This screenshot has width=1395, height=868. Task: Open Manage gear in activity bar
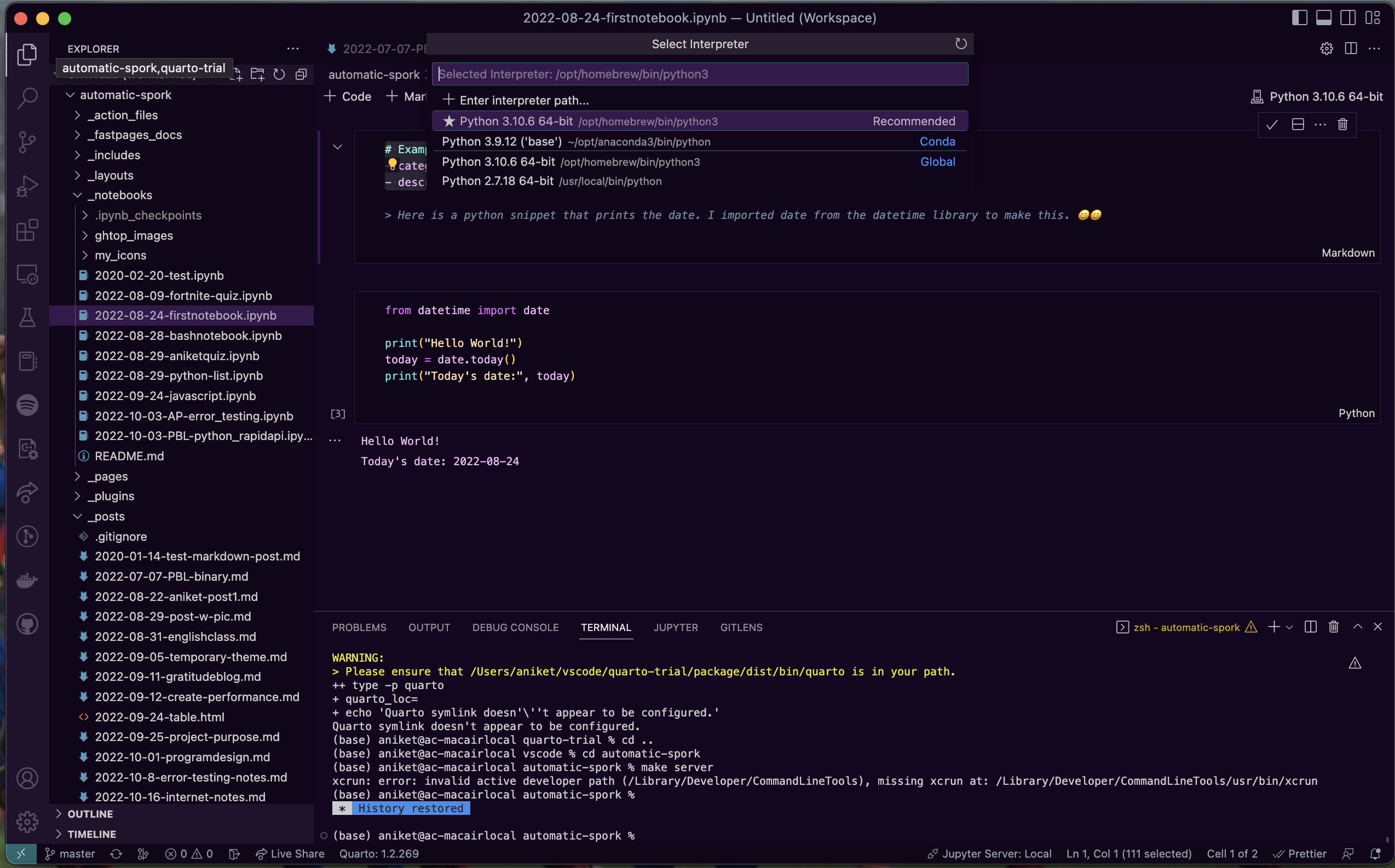point(27,822)
